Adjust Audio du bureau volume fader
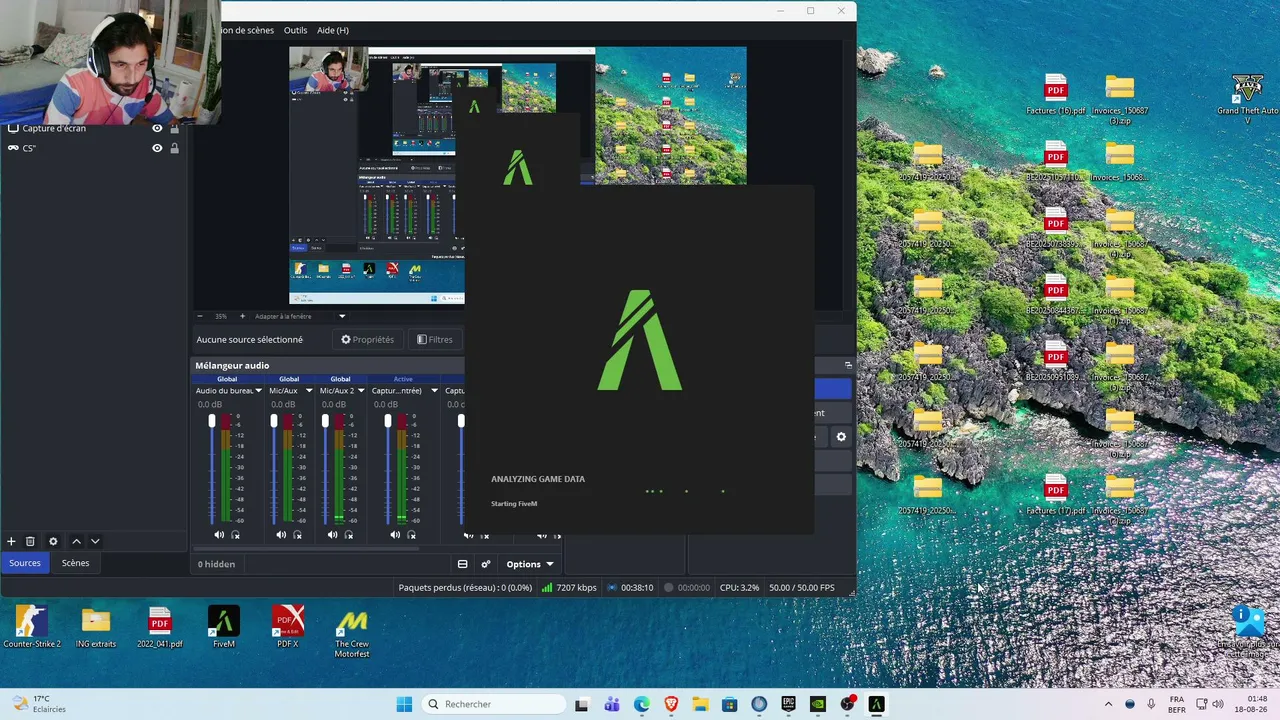This screenshot has width=1280, height=720. click(212, 421)
